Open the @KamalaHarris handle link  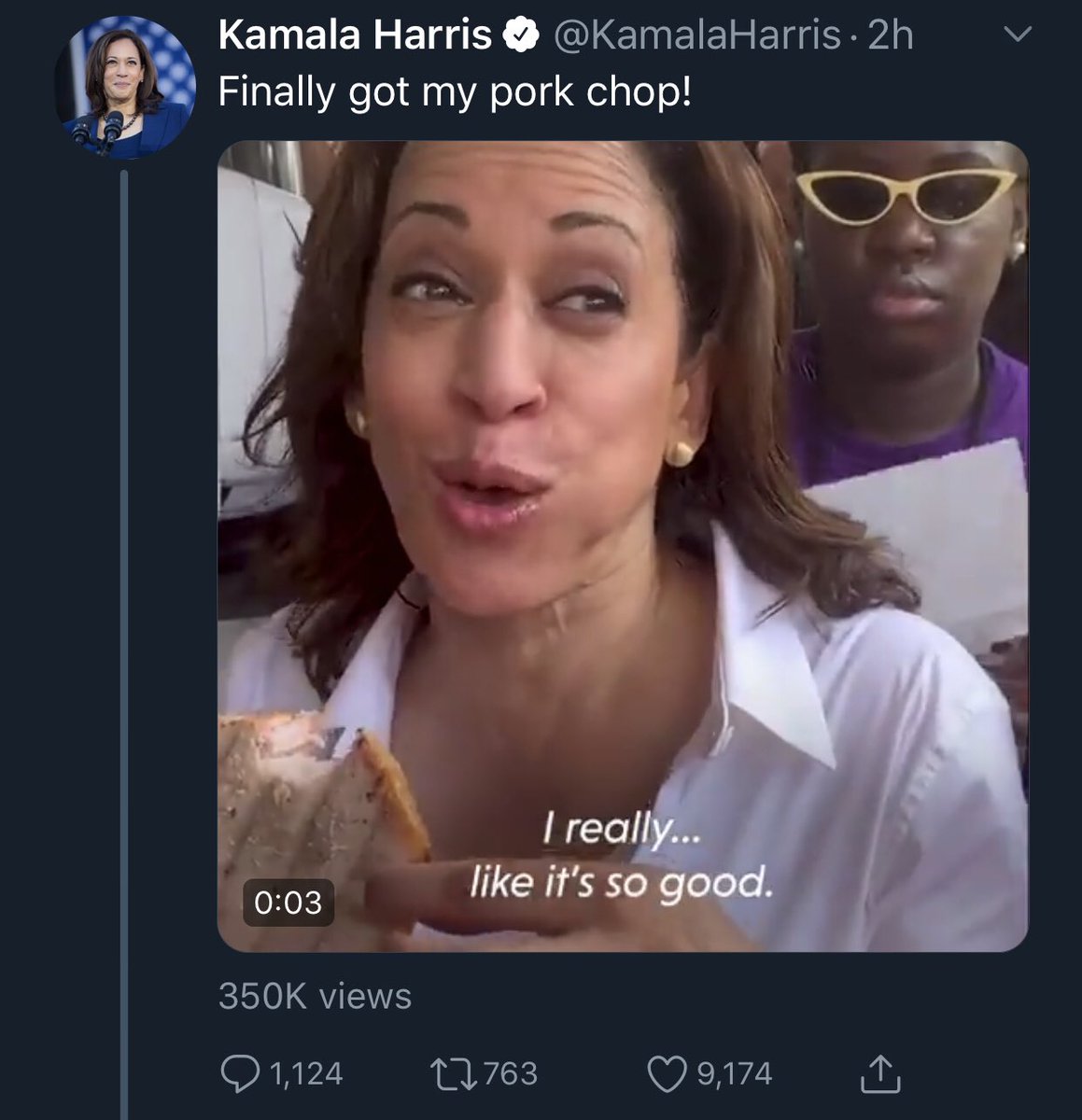(x=696, y=36)
